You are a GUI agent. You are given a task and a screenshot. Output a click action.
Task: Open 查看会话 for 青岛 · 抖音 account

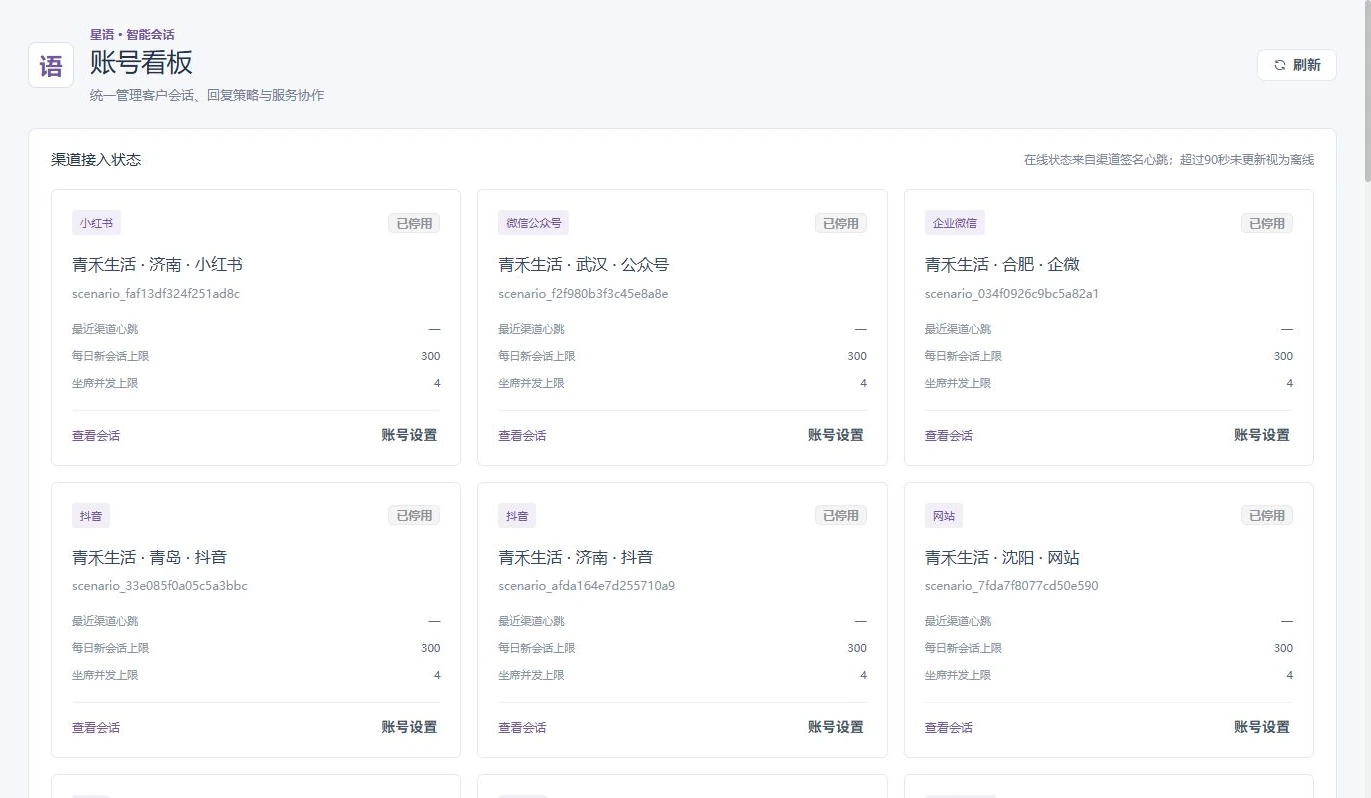click(x=96, y=728)
